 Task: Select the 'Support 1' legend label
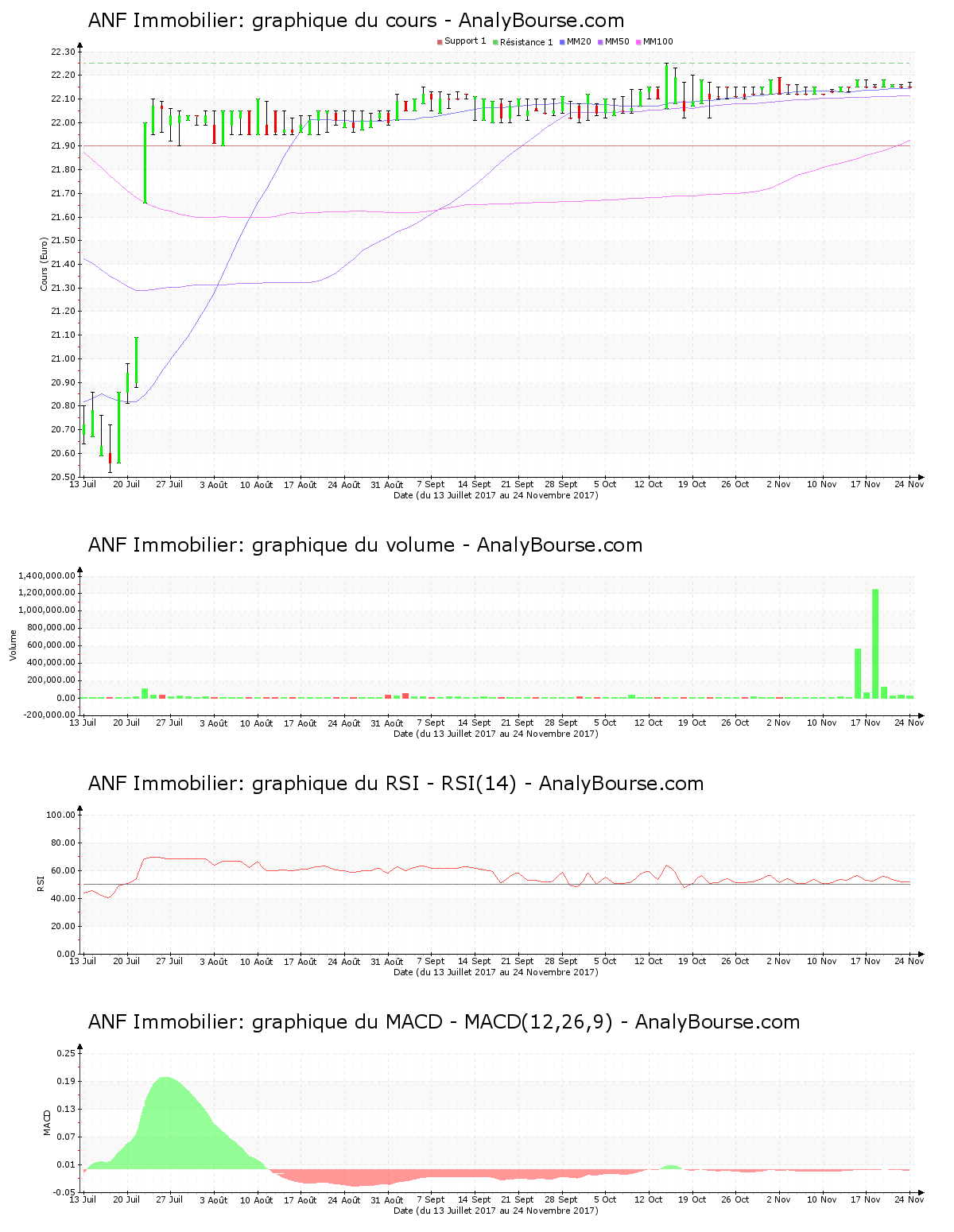pos(465,41)
